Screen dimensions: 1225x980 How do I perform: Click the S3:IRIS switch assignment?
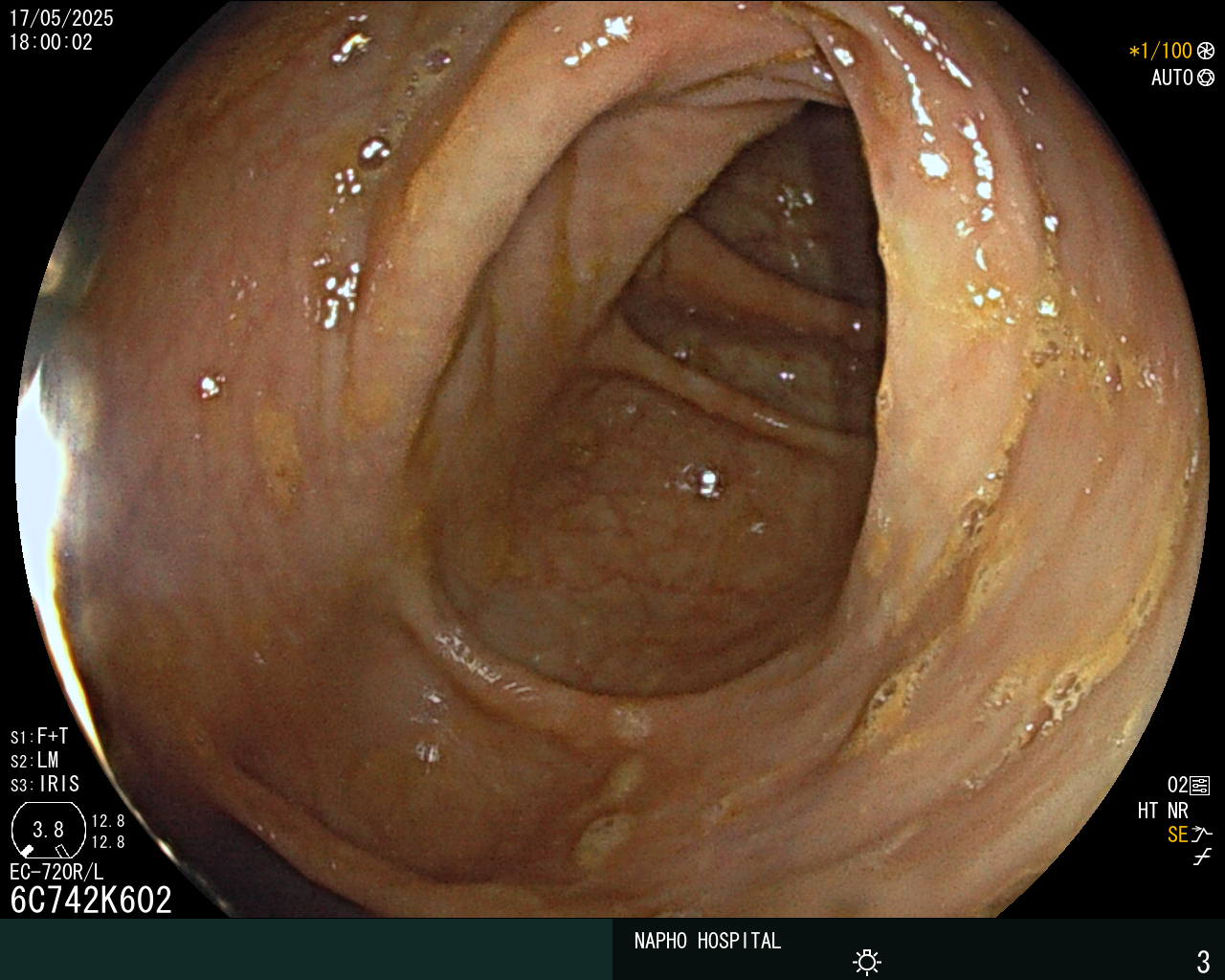point(45,784)
